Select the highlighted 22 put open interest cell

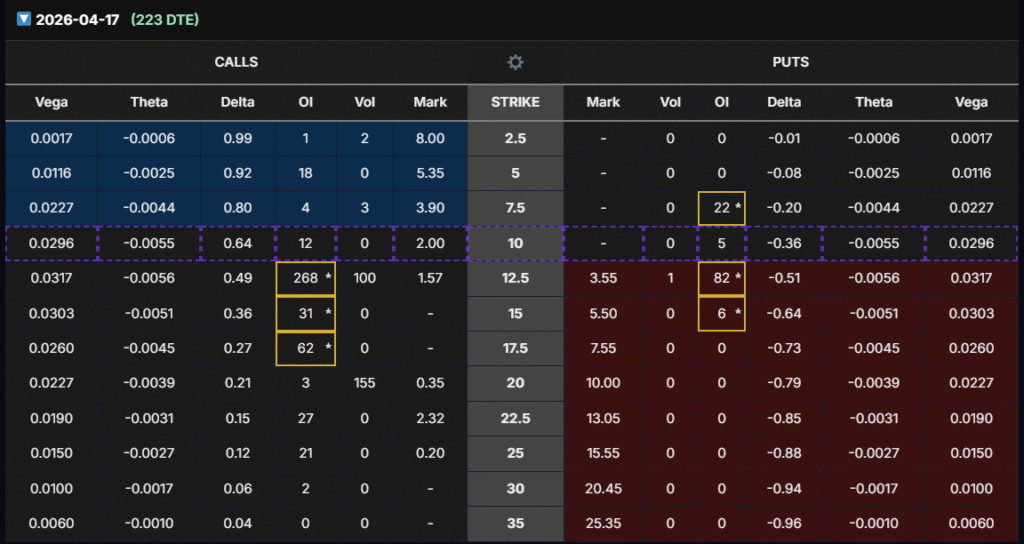tap(721, 208)
